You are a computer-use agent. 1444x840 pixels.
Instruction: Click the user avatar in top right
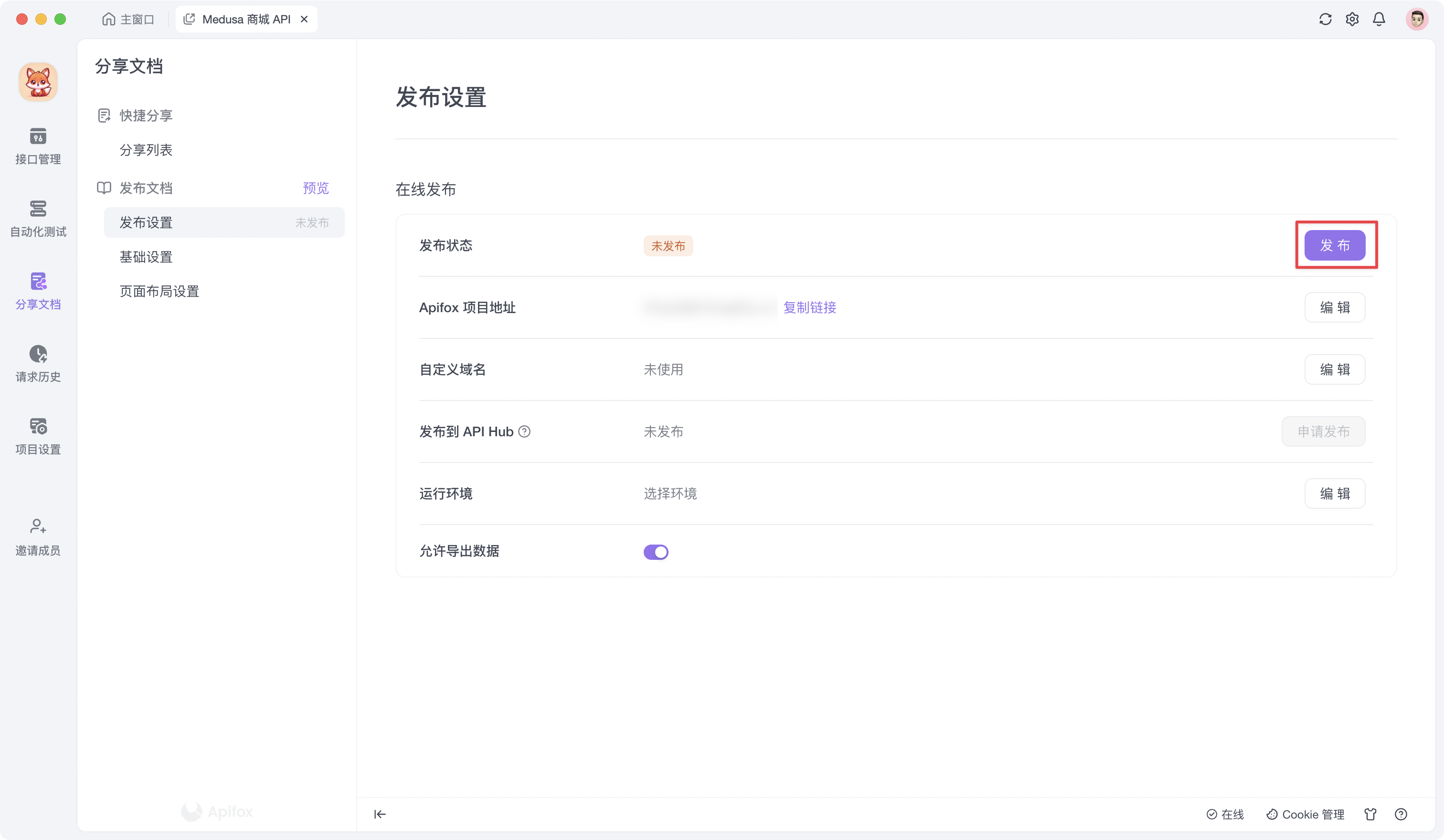point(1416,19)
